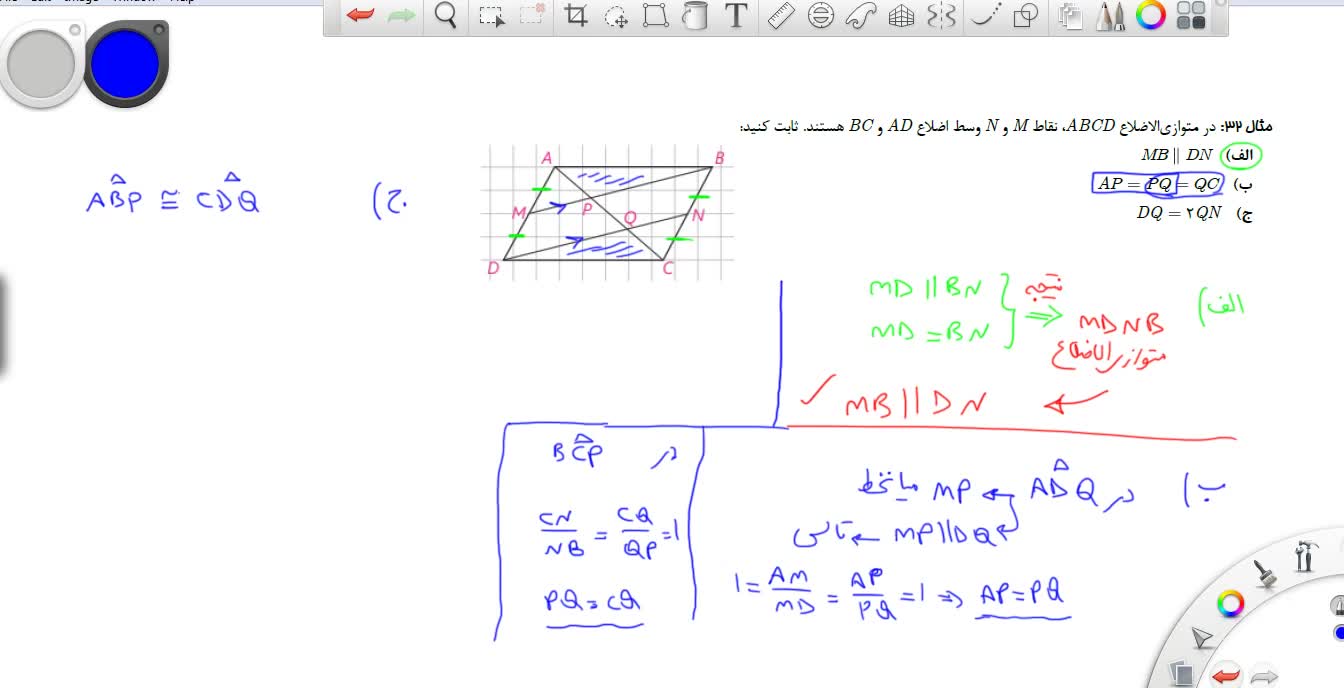Toggle the French Curve guide

click(x=861, y=15)
